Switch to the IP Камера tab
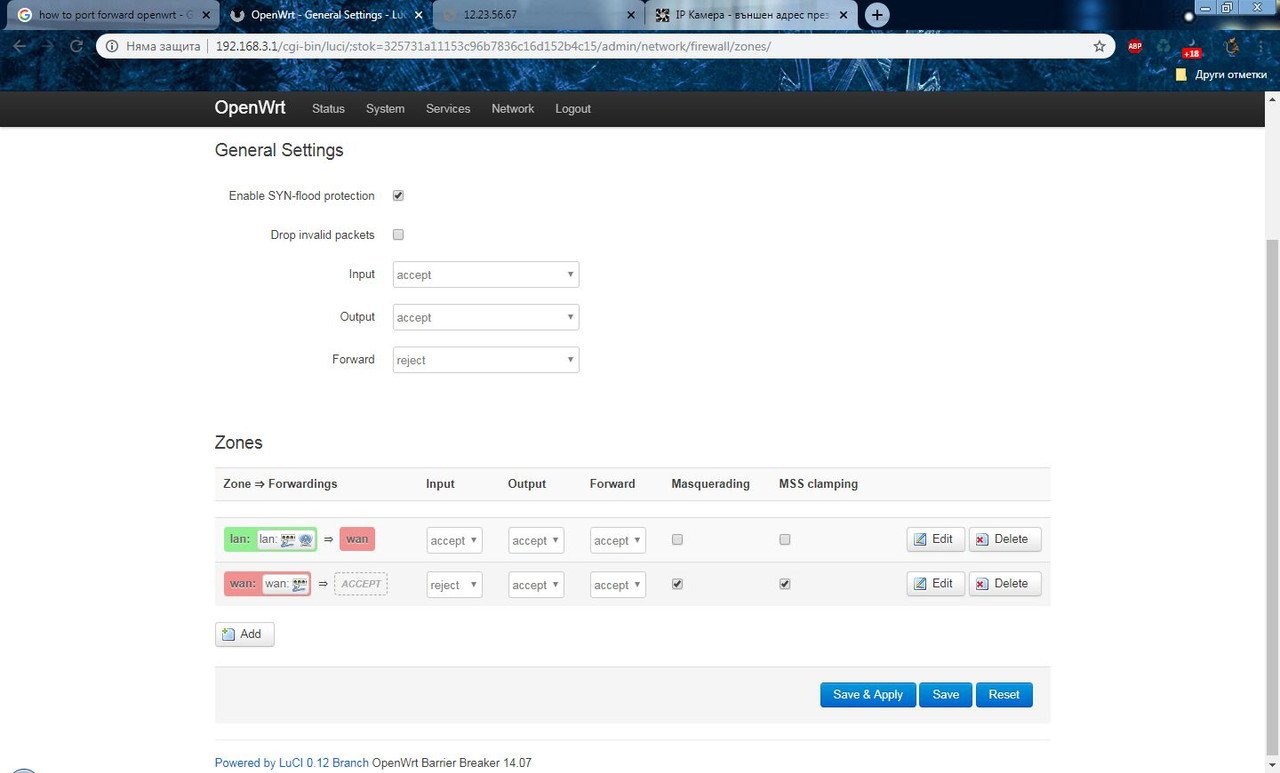 click(x=752, y=15)
